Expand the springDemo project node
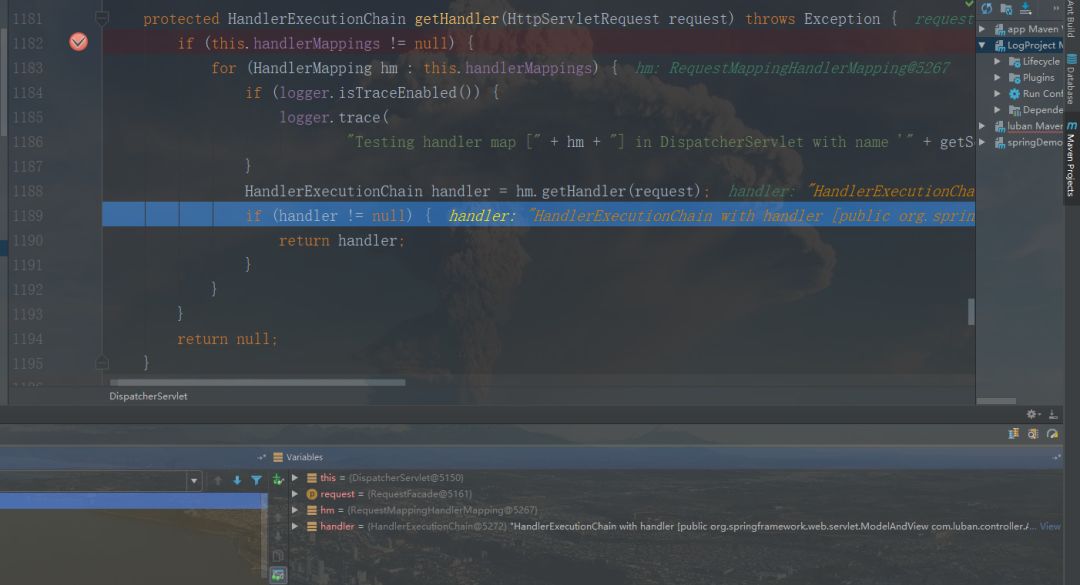1080x585 pixels. point(982,142)
